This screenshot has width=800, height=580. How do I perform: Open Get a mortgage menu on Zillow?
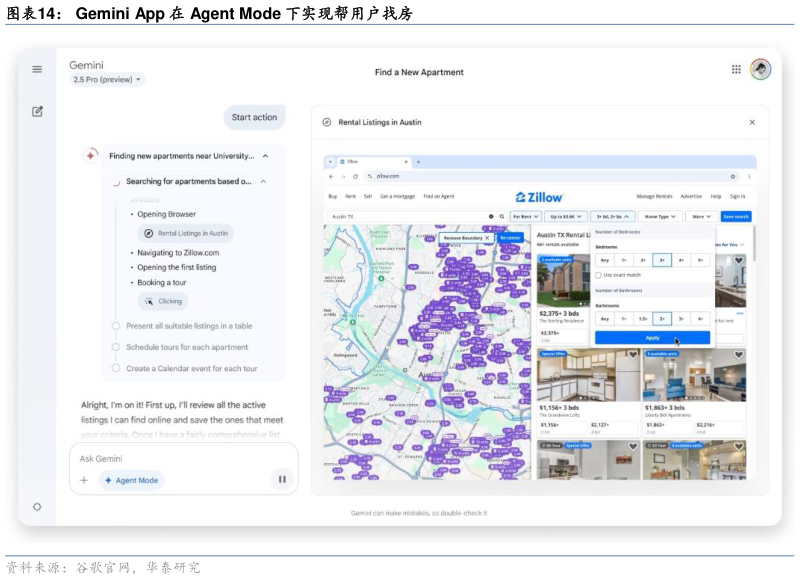[x=397, y=196]
